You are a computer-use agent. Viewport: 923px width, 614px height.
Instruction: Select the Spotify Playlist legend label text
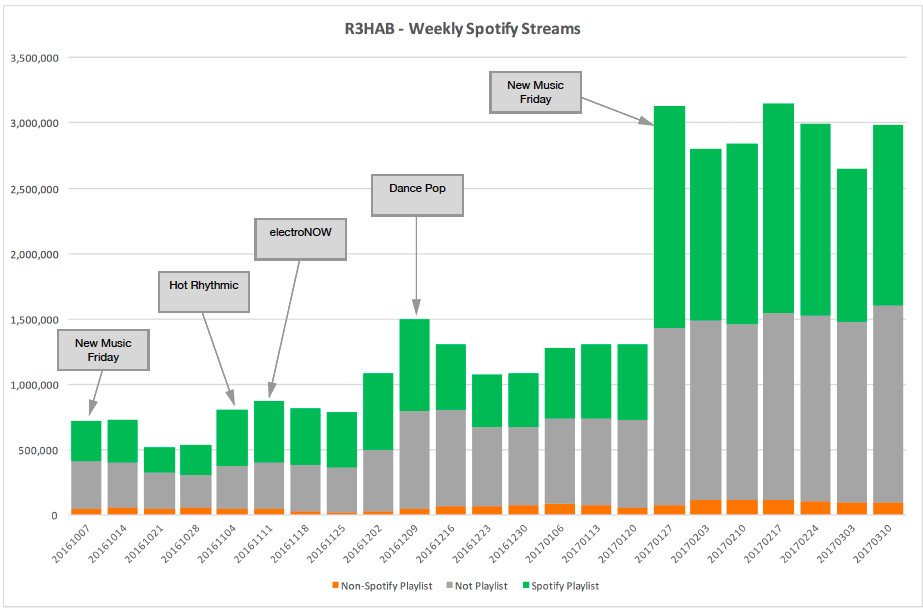pyautogui.click(x=566, y=585)
